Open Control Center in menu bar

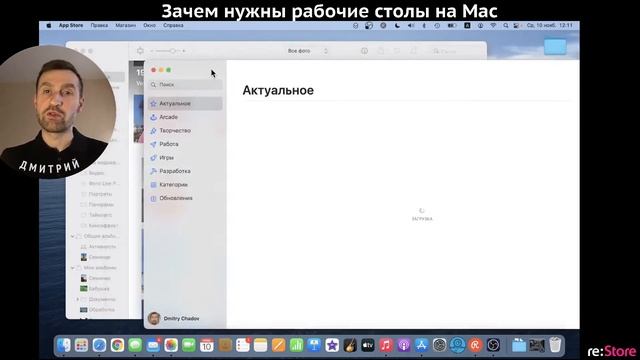(x=516, y=25)
